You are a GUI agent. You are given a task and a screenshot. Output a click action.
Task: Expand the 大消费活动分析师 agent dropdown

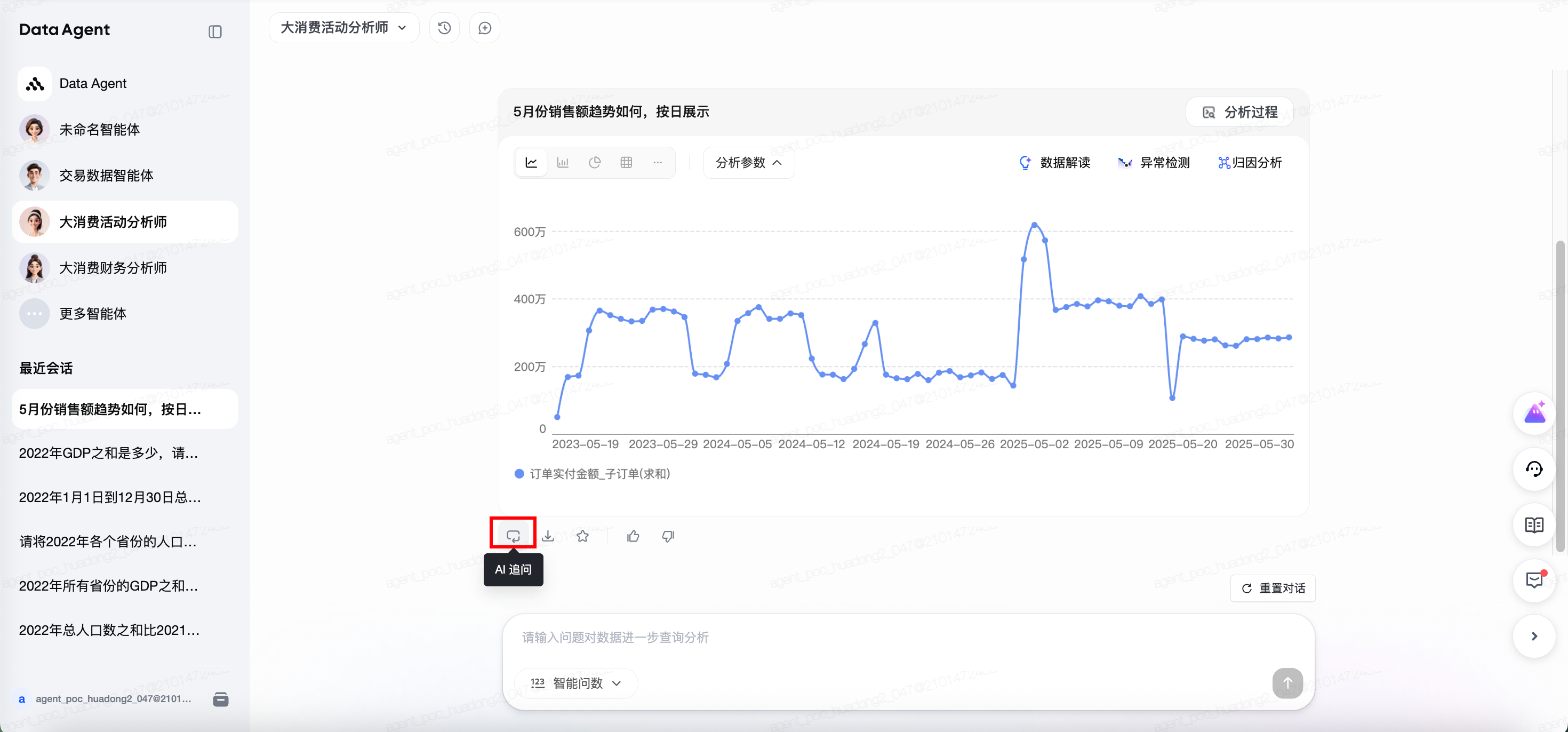pos(344,28)
